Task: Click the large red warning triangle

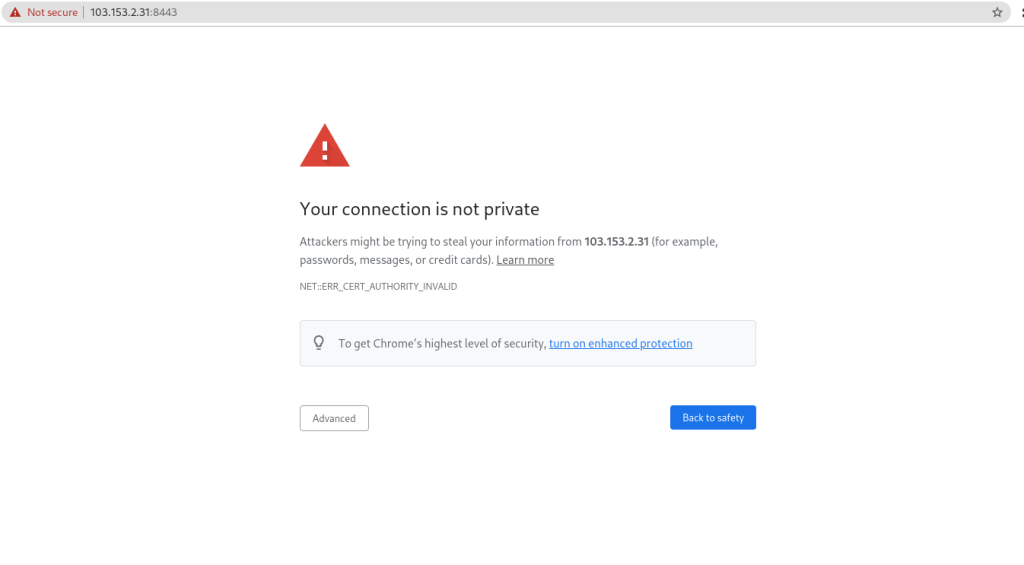Action: [x=325, y=146]
